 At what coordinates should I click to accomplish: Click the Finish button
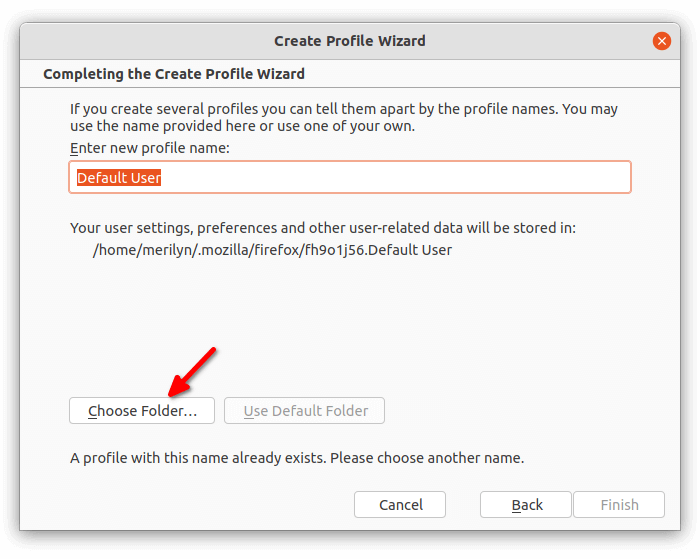pos(619,505)
